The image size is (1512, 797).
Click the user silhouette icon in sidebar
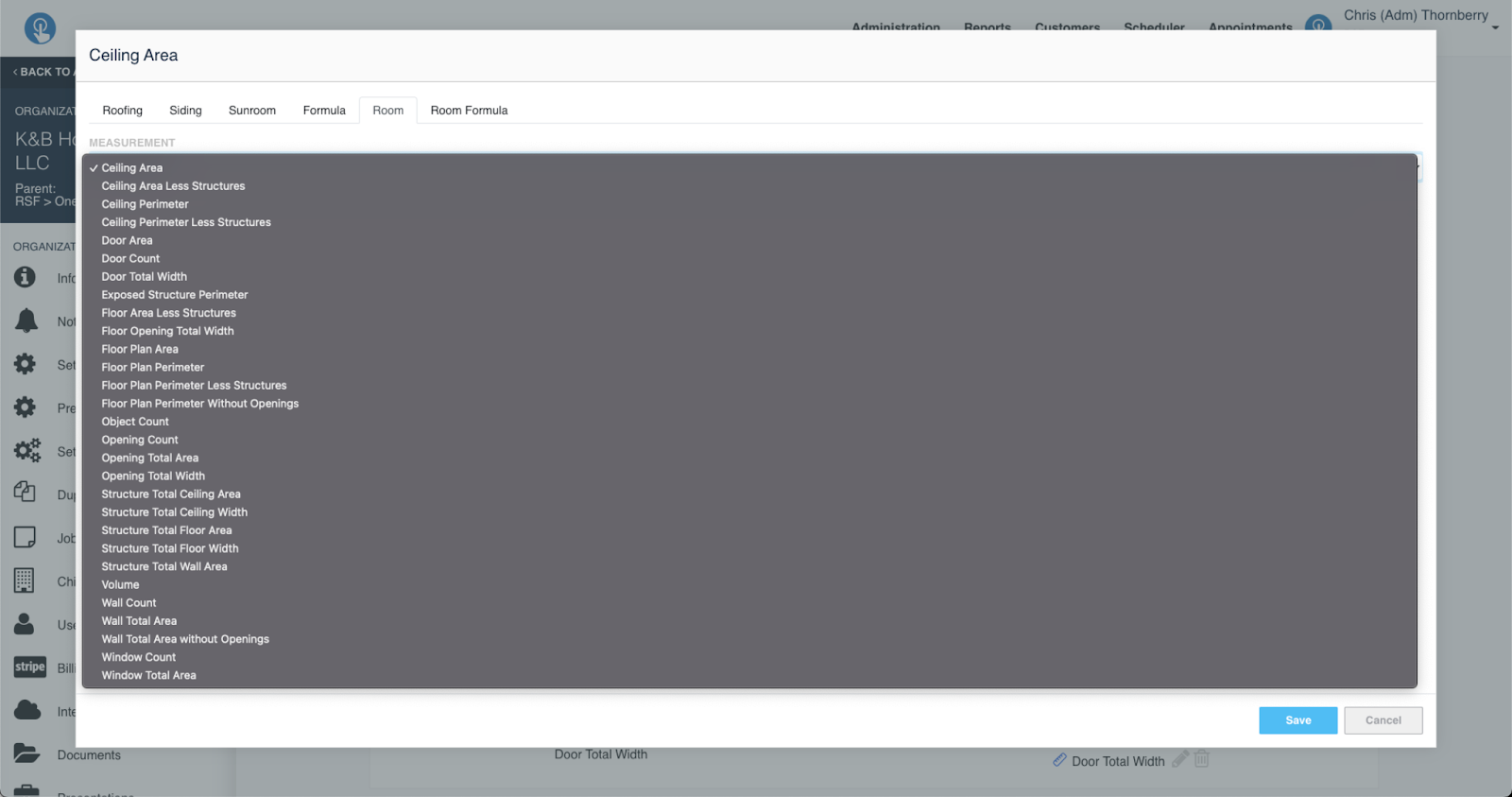coord(25,624)
